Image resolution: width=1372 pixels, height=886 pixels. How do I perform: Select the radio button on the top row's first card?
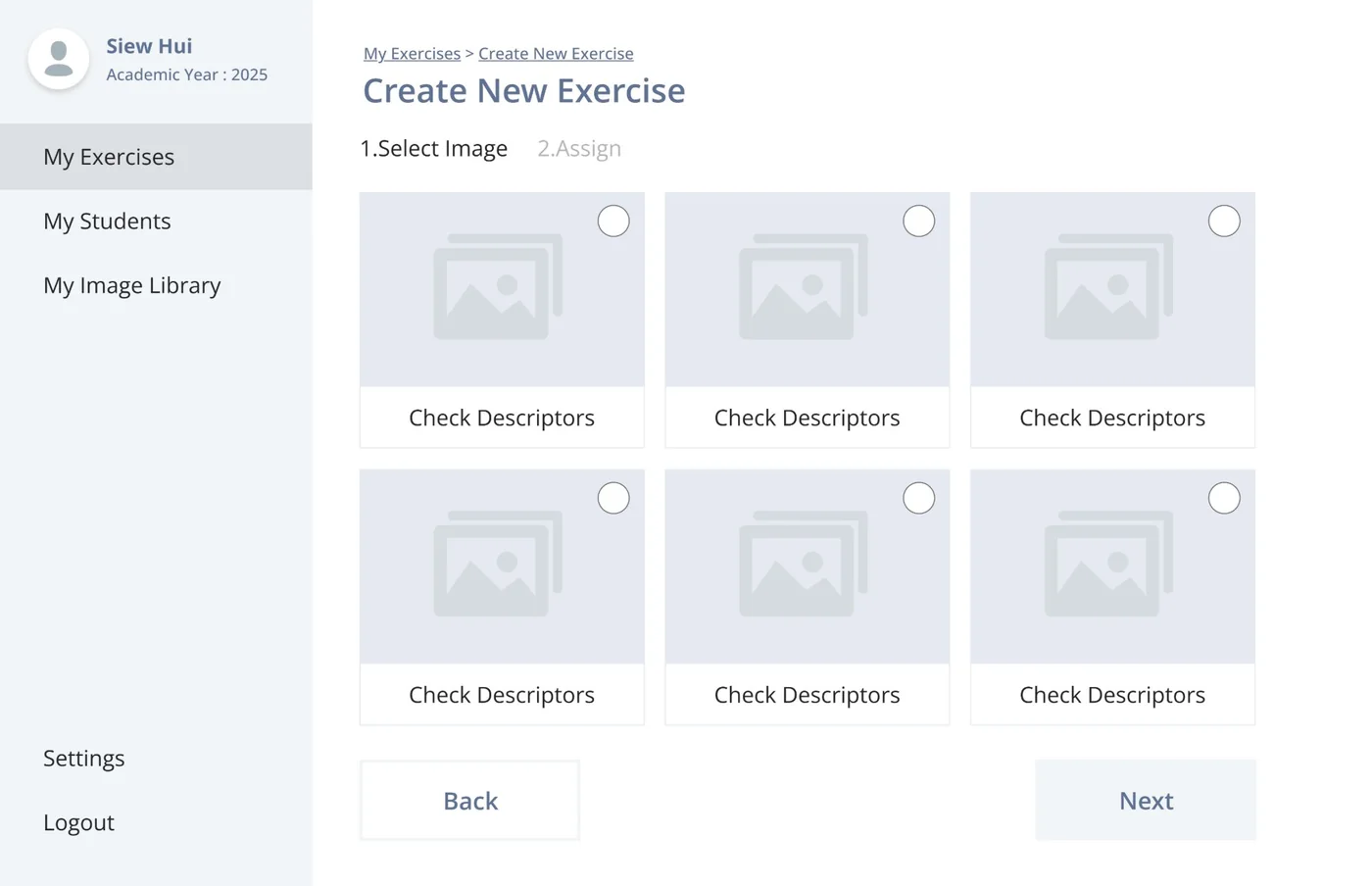(613, 221)
